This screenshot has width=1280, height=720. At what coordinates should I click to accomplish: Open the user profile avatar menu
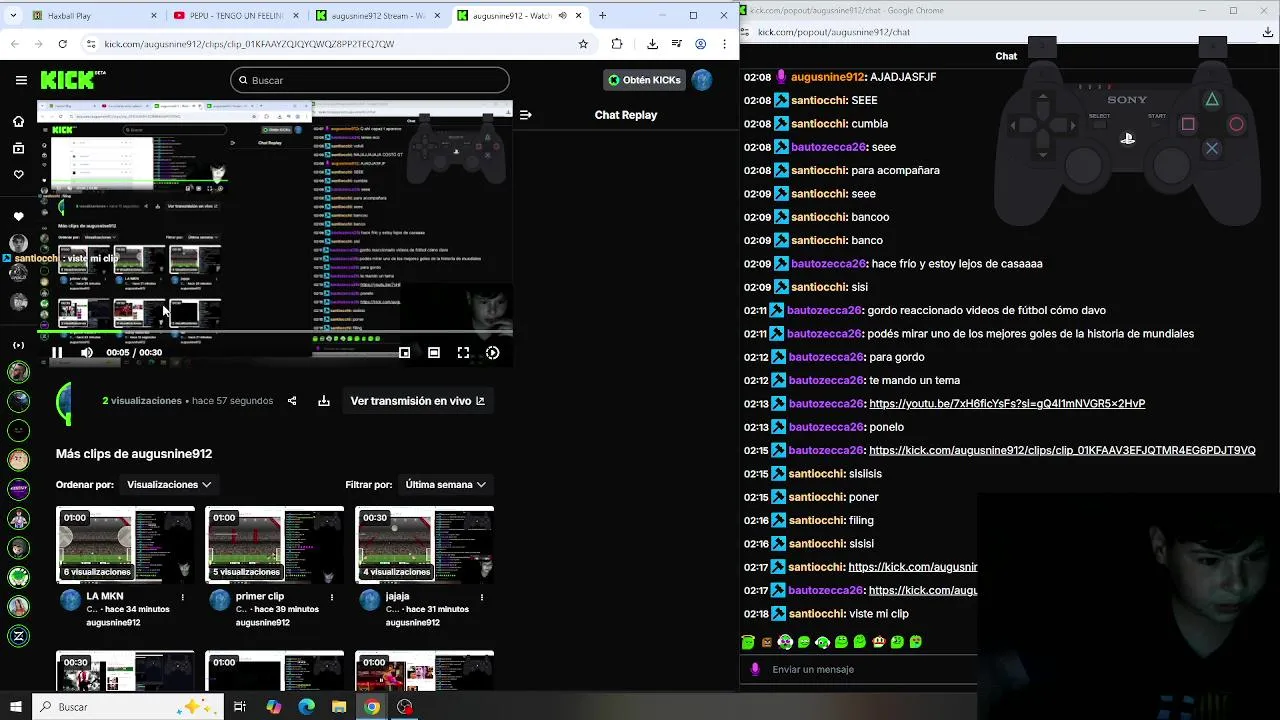click(702, 80)
